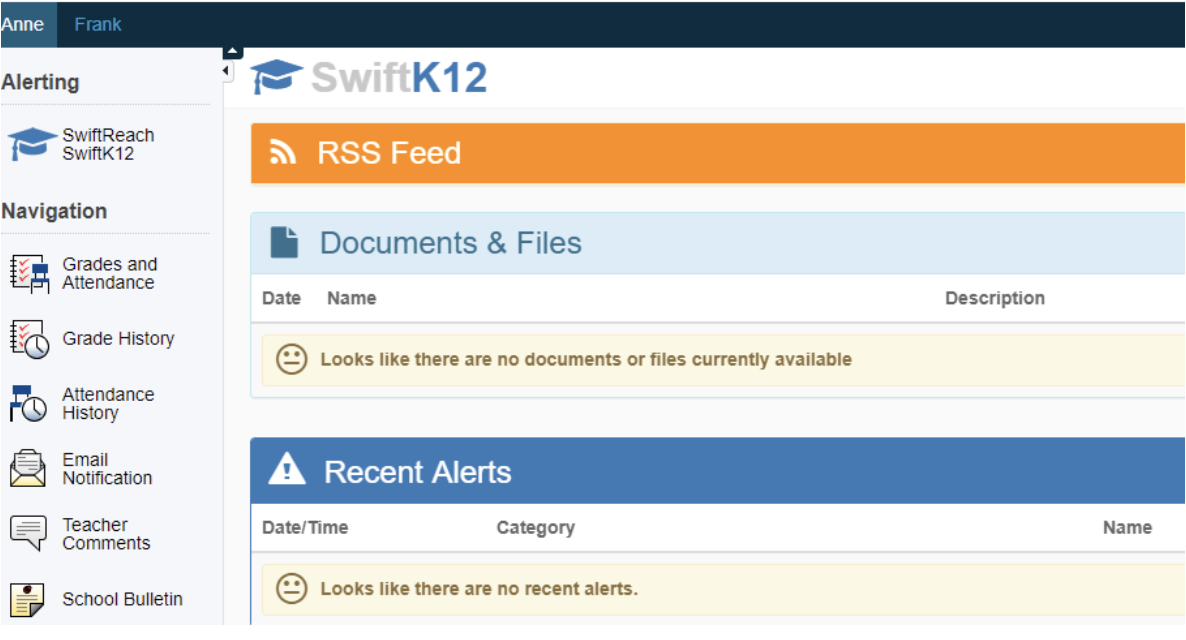Click the no documents or files message
Viewport: 1186px width, 640px height.
click(585, 359)
